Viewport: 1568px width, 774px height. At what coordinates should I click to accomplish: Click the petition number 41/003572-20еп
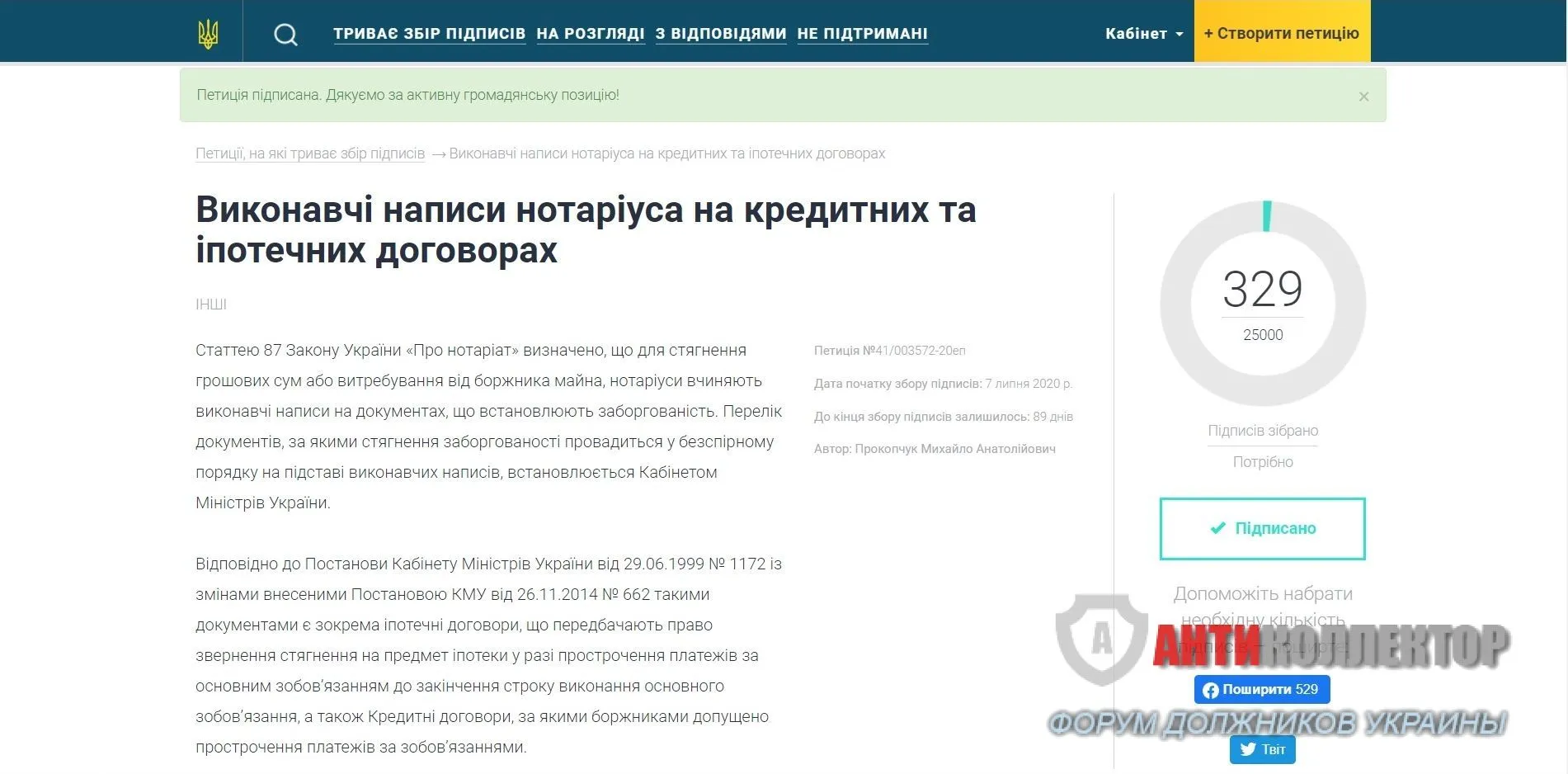[913, 351]
